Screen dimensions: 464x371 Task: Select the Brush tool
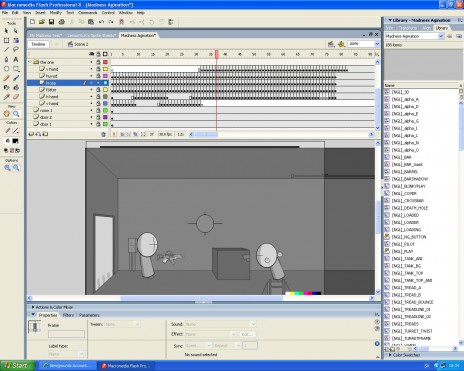coord(16,78)
